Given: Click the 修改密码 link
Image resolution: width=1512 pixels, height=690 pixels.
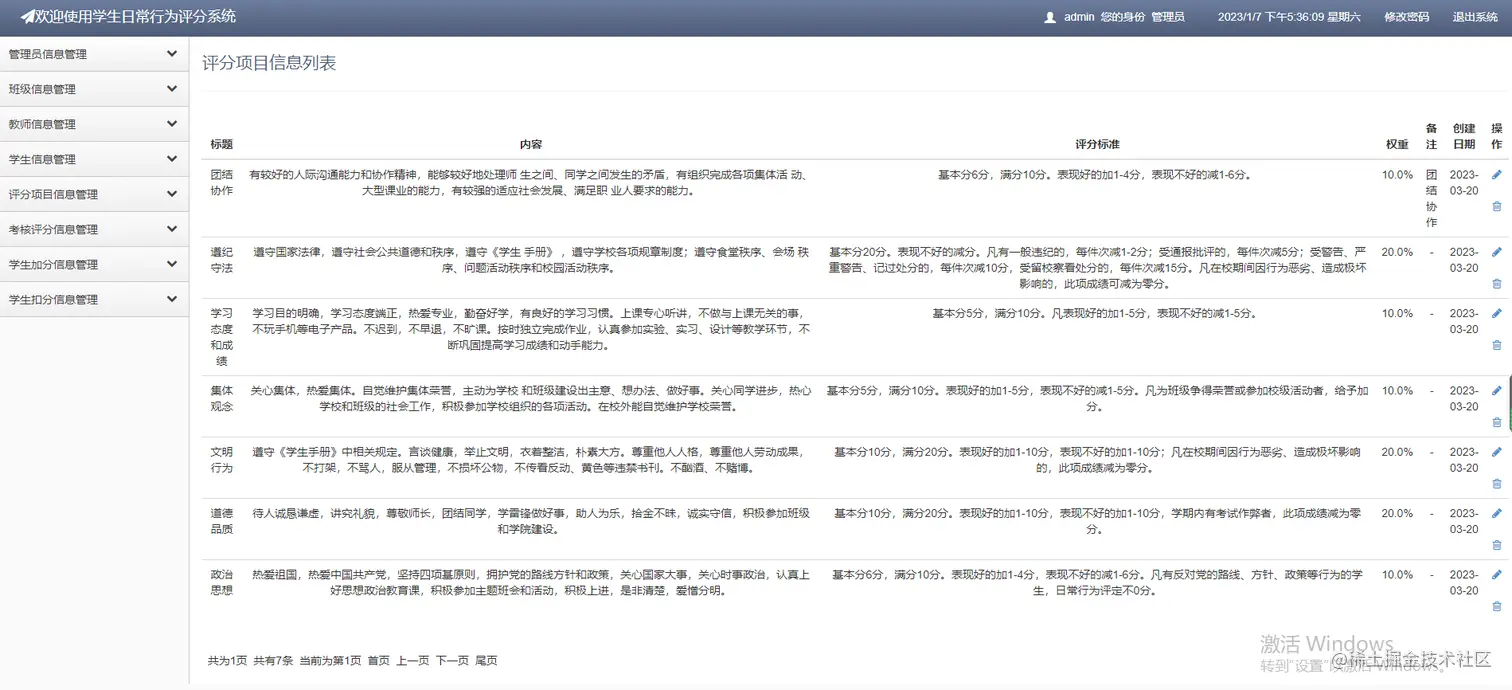Looking at the screenshot, I should (1406, 17).
